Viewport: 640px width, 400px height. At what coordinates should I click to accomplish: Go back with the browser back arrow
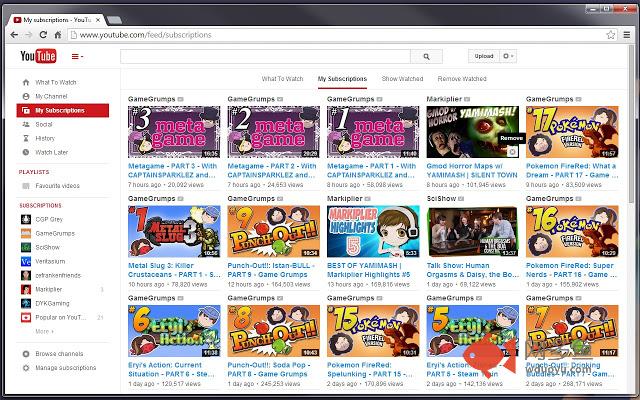[14, 35]
